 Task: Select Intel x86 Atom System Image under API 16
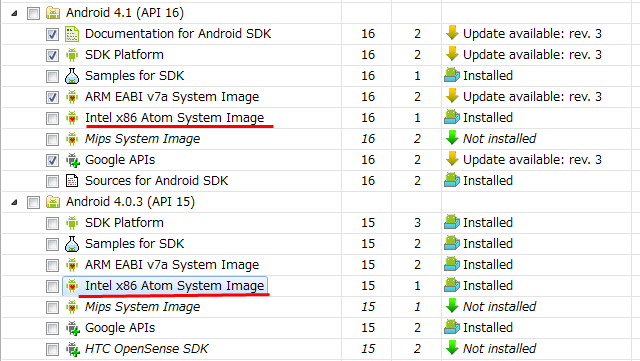coord(174,118)
